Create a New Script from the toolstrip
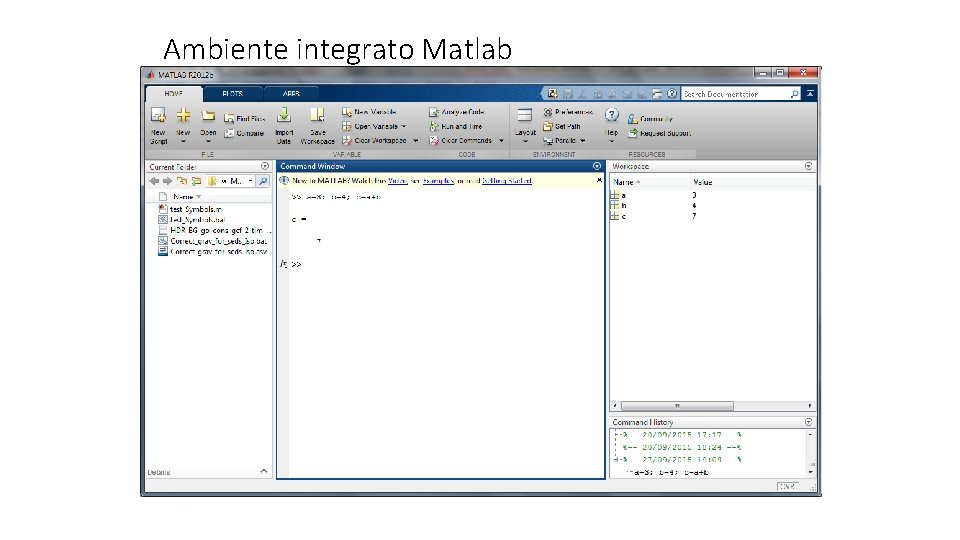Image resolution: width=960 pixels, height=540 pixels. (159, 126)
